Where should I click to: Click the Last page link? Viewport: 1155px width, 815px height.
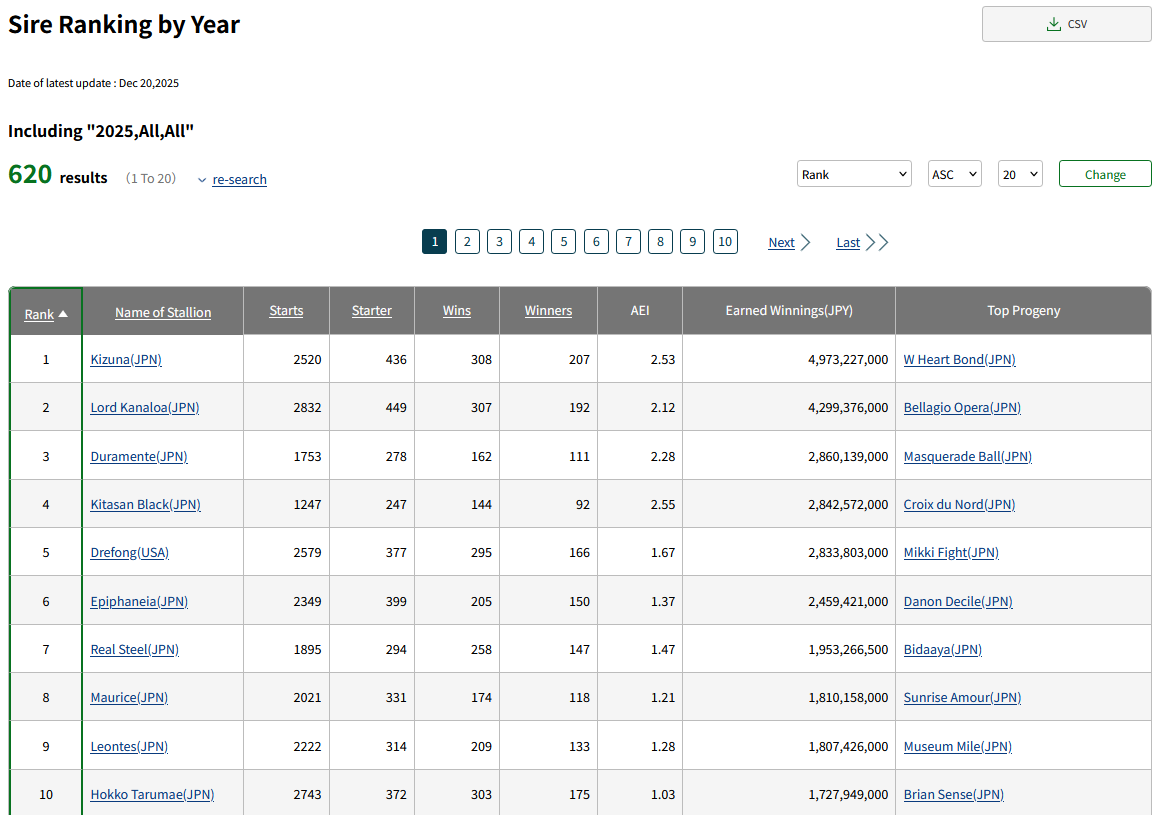tap(848, 242)
